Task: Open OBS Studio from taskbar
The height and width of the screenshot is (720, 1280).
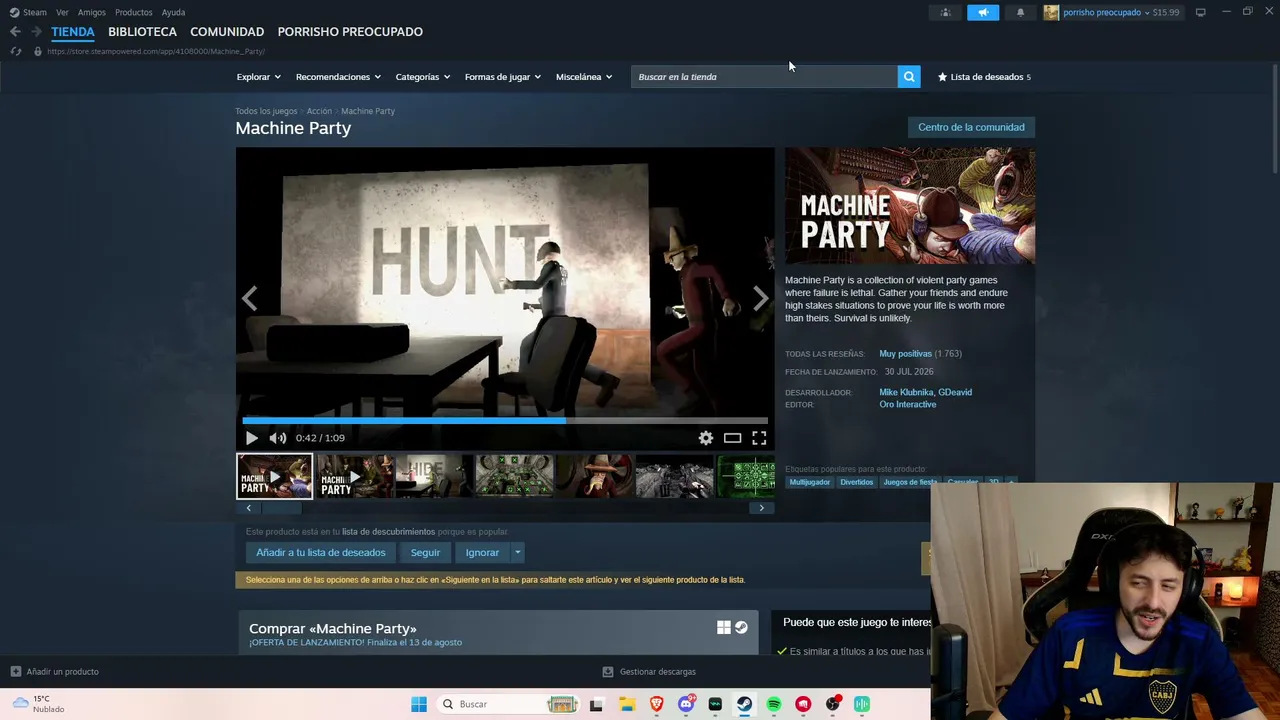Action: tap(832, 704)
